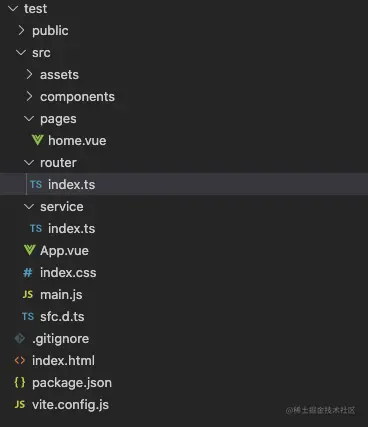Click the Vue icon beside home.vue
Viewport: 368px width, 427px height.
point(38,140)
